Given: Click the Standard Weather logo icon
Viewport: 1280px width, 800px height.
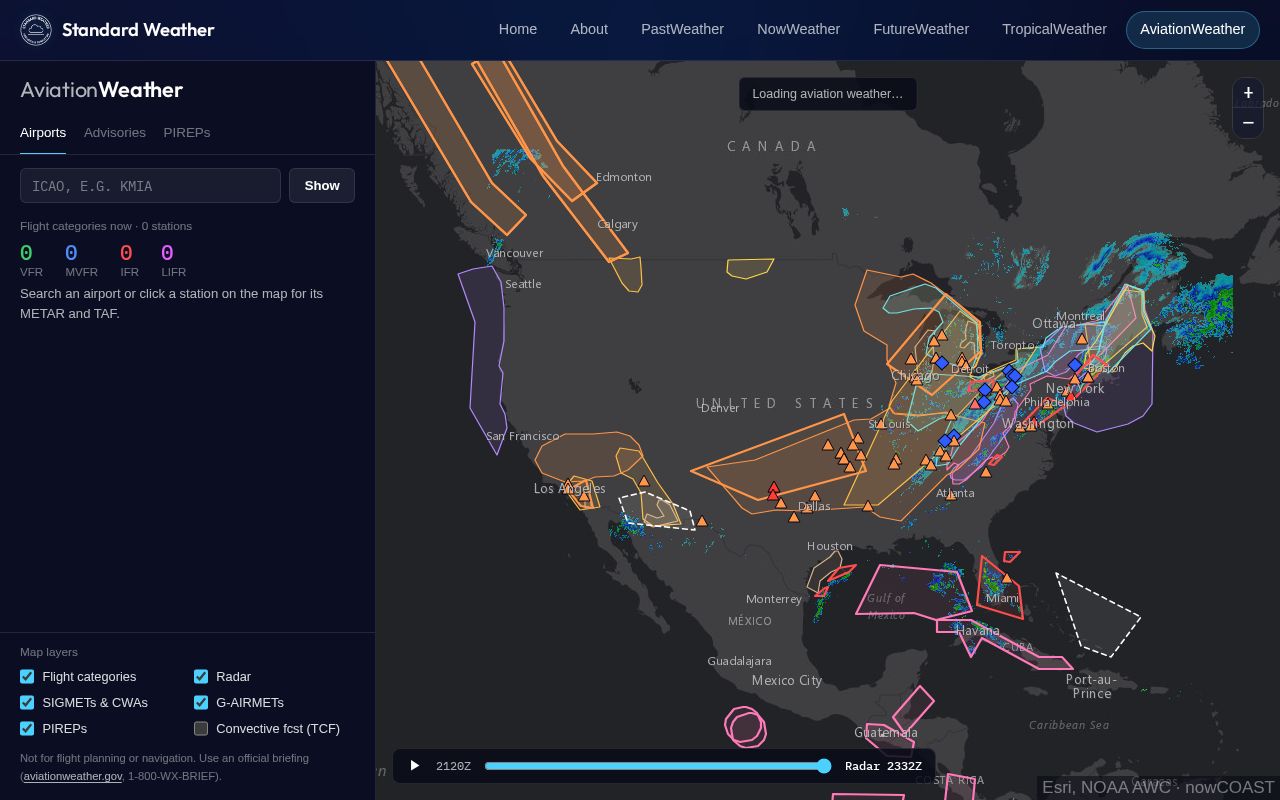Looking at the screenshot, I should point(36,30).
